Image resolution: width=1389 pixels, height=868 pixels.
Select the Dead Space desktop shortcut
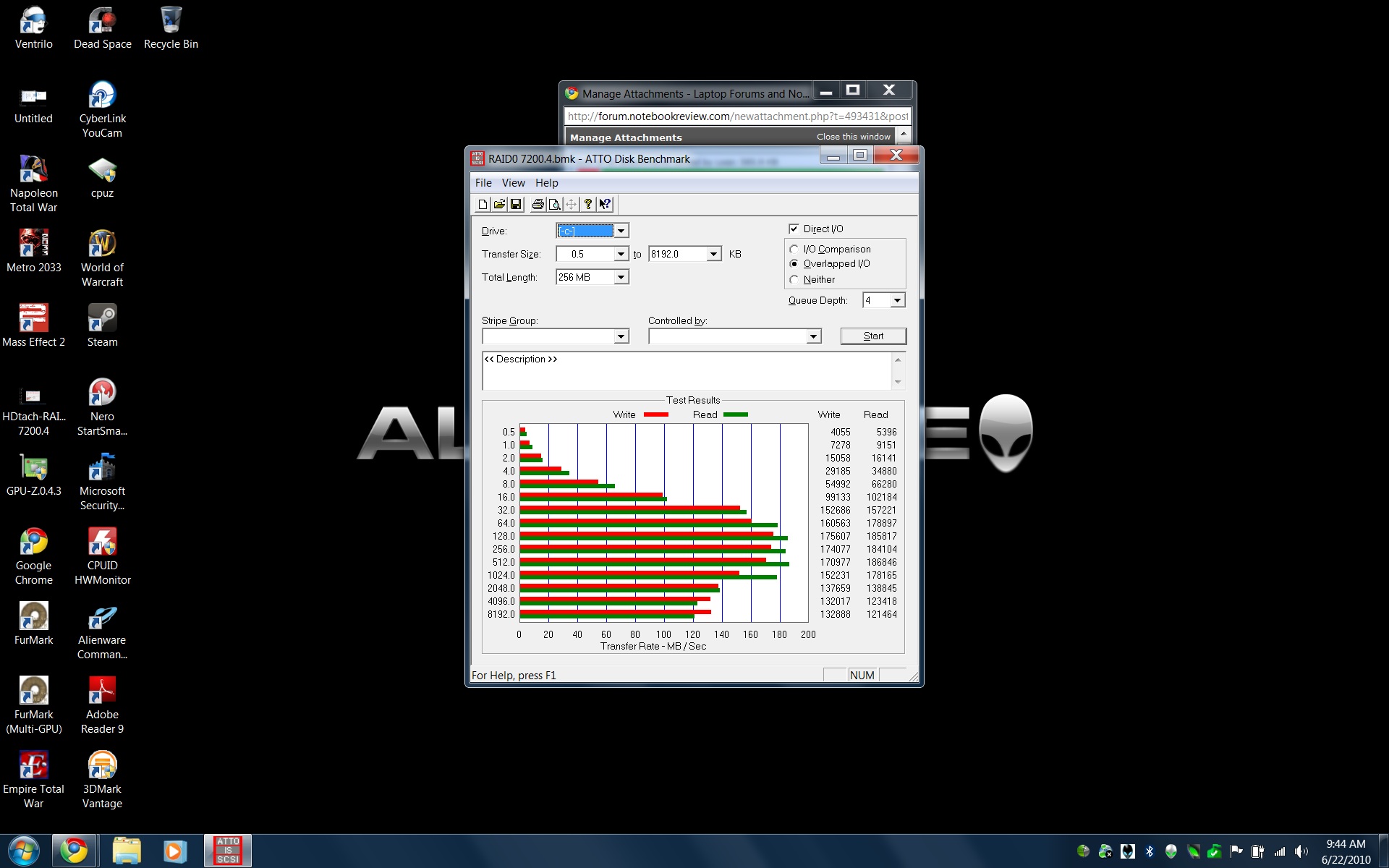[x=103, y=29]
